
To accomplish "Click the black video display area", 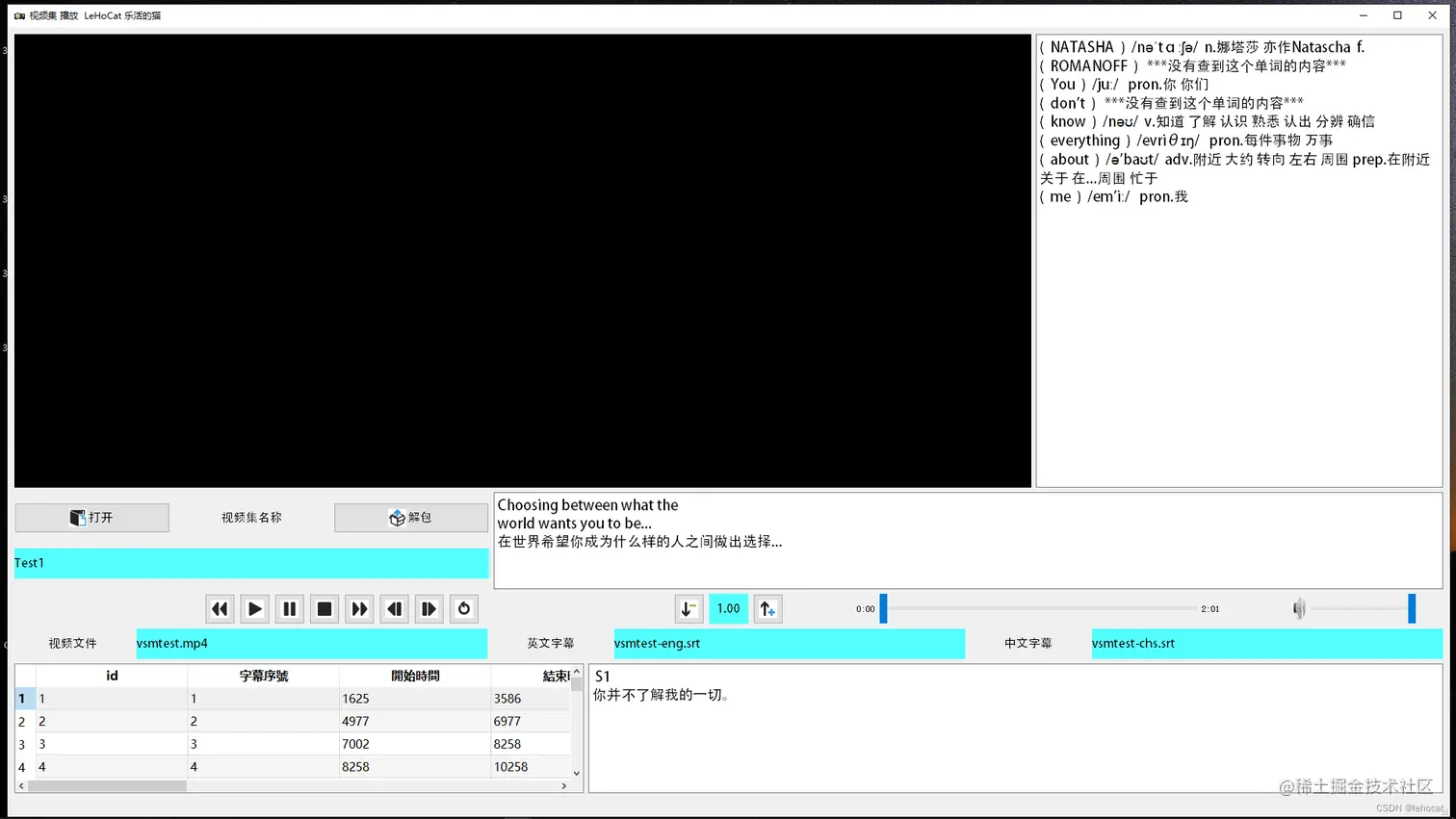I will pos(523,261).
